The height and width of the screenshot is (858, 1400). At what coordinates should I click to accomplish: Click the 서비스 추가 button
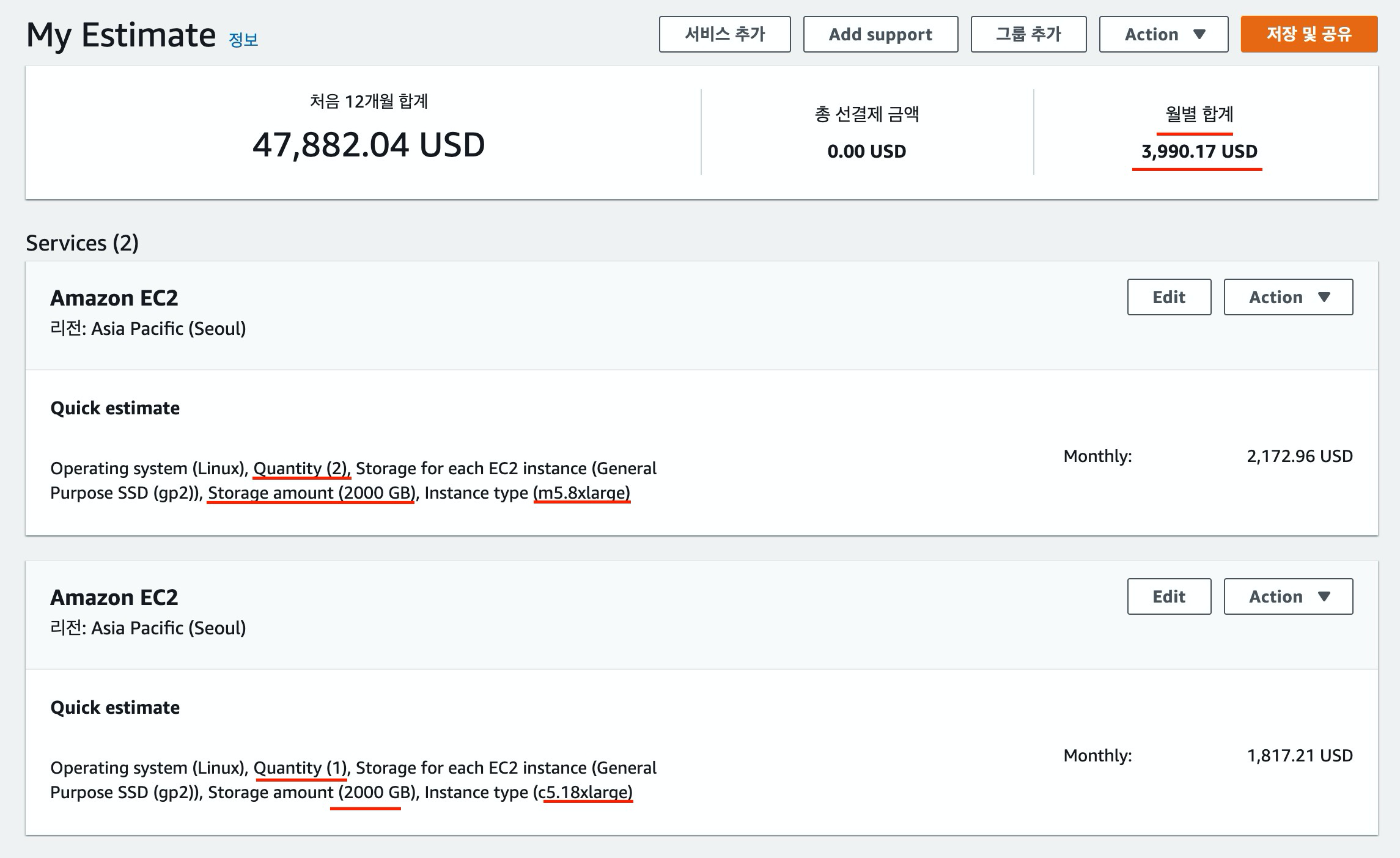click(x=724, y=34)
